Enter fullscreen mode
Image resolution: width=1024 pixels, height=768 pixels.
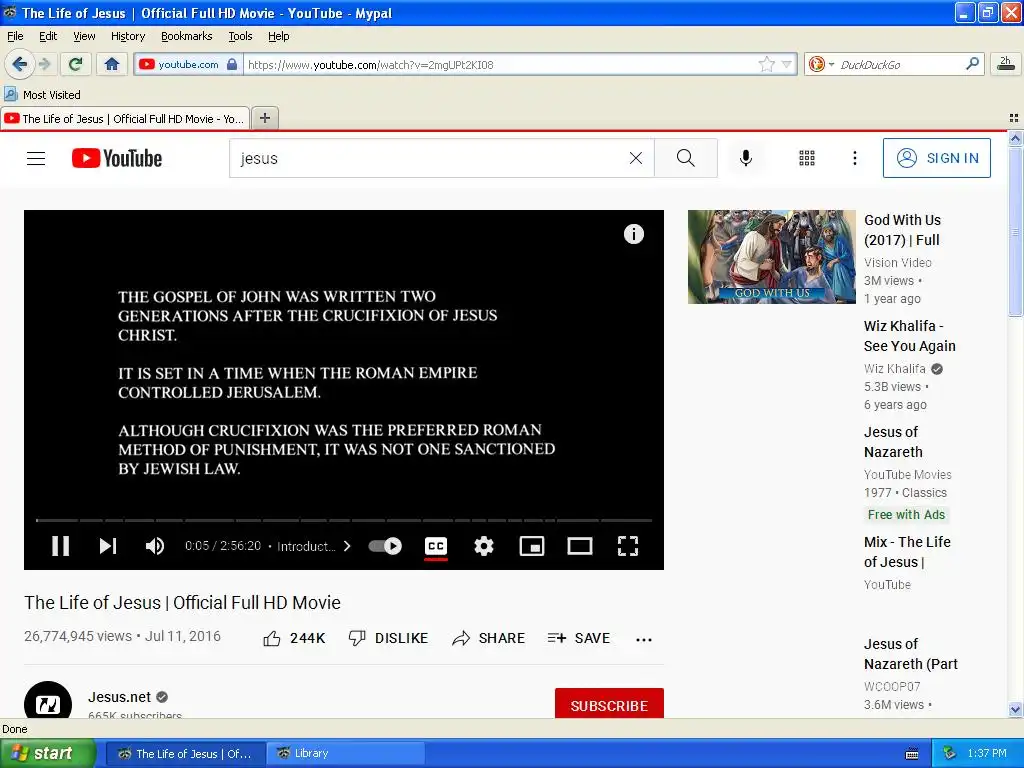pos(628,546)
